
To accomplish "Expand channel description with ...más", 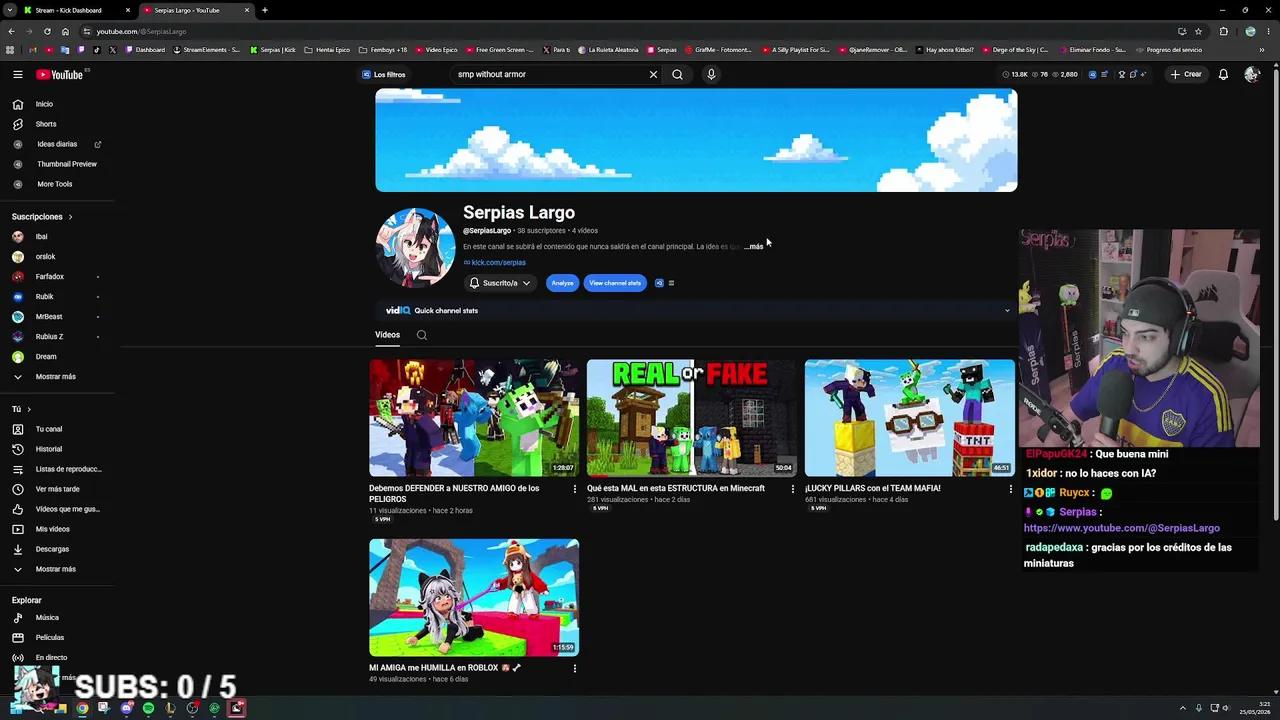I will [x=754, y=247].
